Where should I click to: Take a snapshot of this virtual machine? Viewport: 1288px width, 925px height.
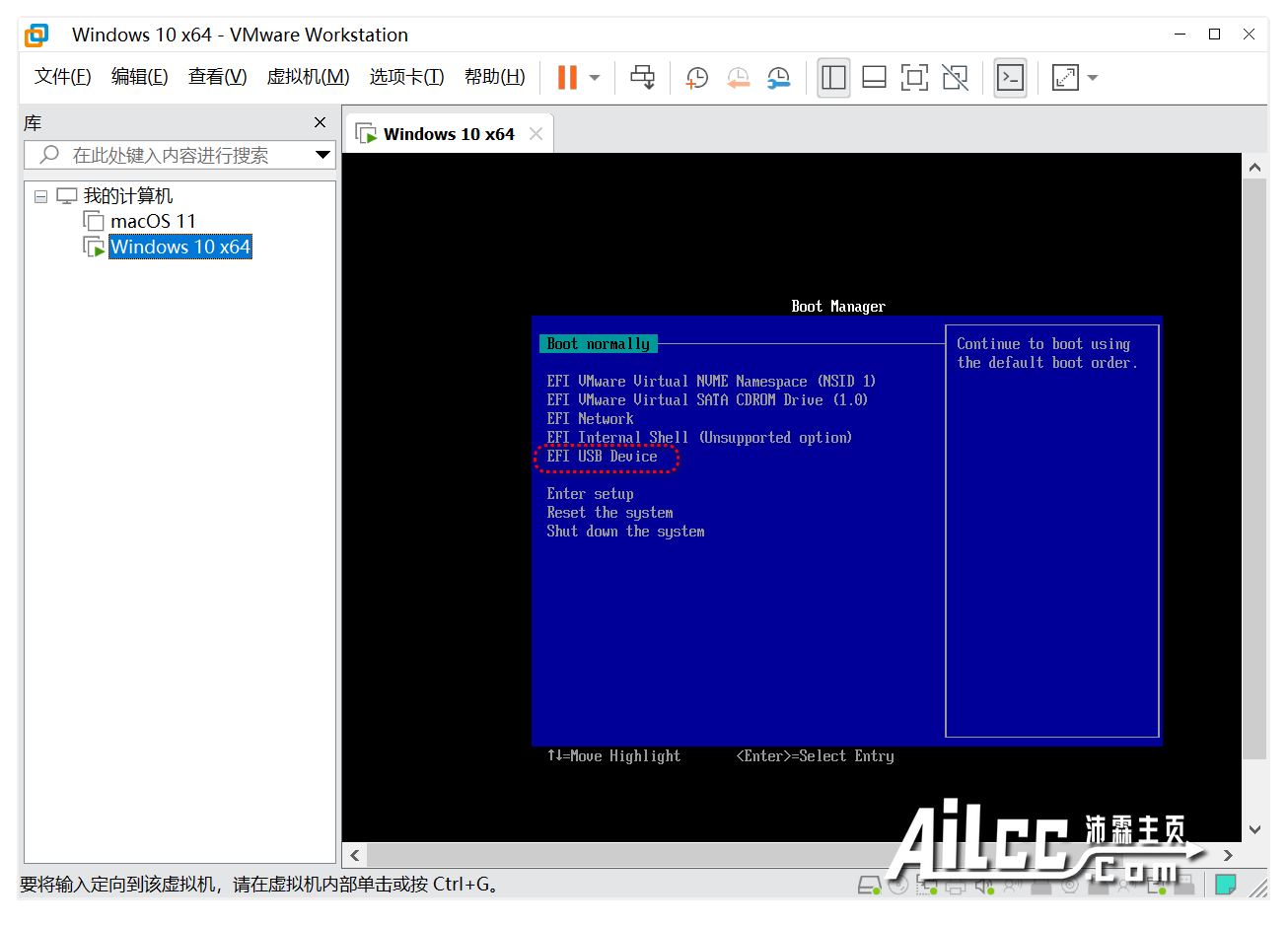pos(697,78)
